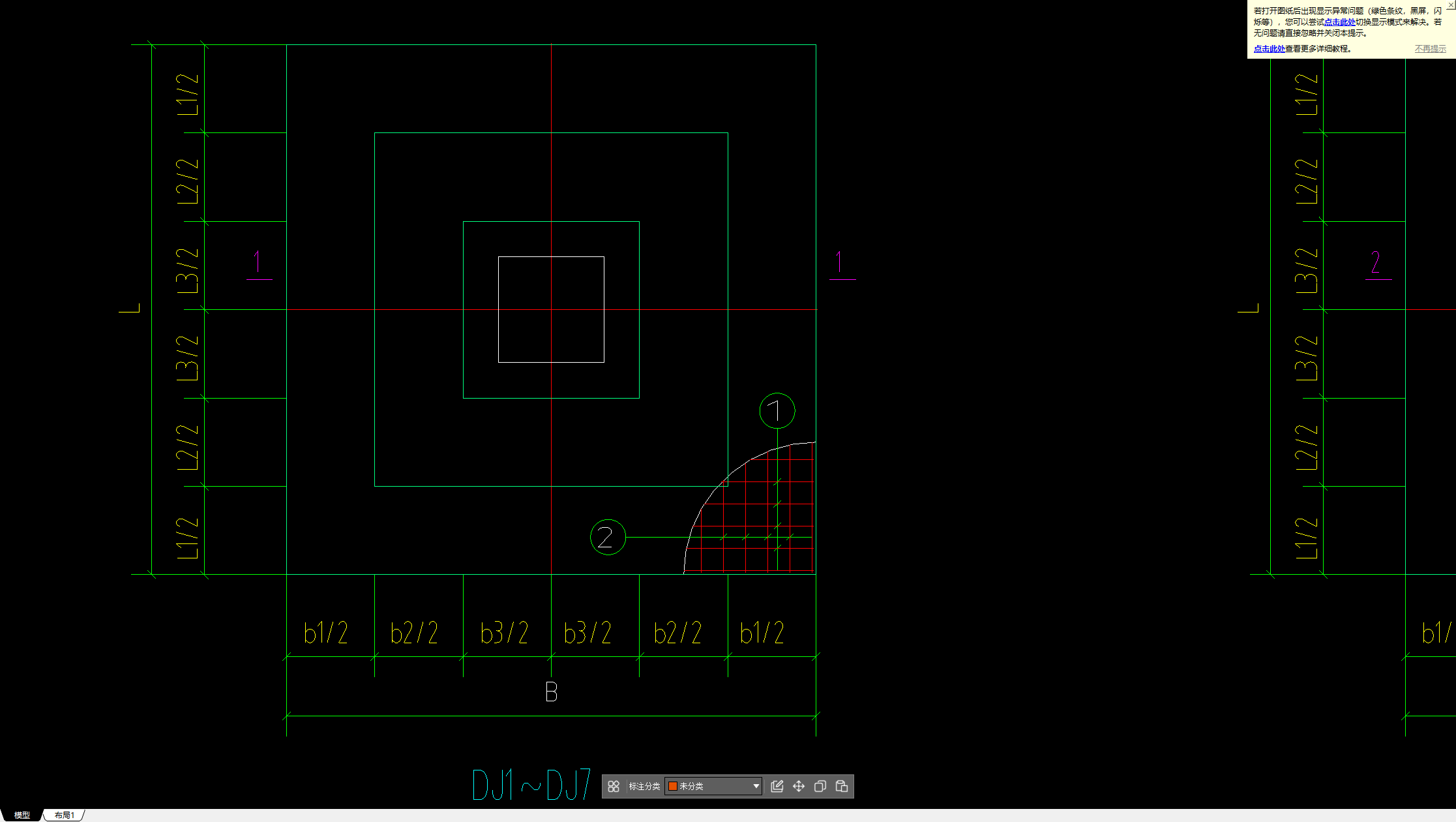Close the yellow display-issue notification
The image size is (1456, 822).
point(1451,5)
